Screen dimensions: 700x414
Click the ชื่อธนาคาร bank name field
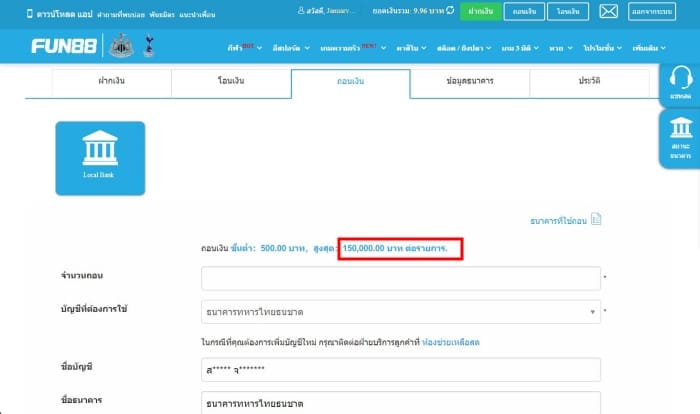click(x=400, y=403)
